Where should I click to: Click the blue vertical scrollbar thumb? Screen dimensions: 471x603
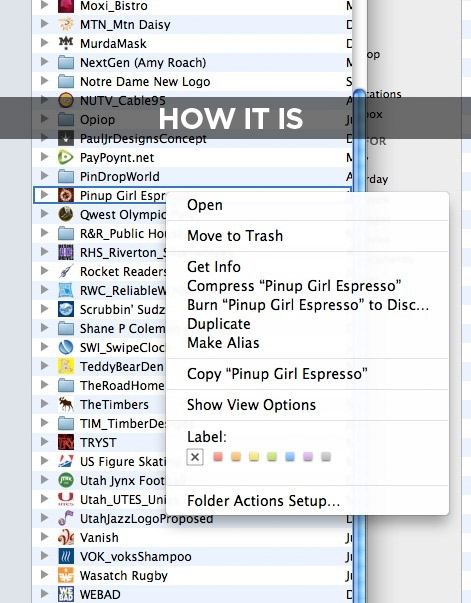point(359,346)
